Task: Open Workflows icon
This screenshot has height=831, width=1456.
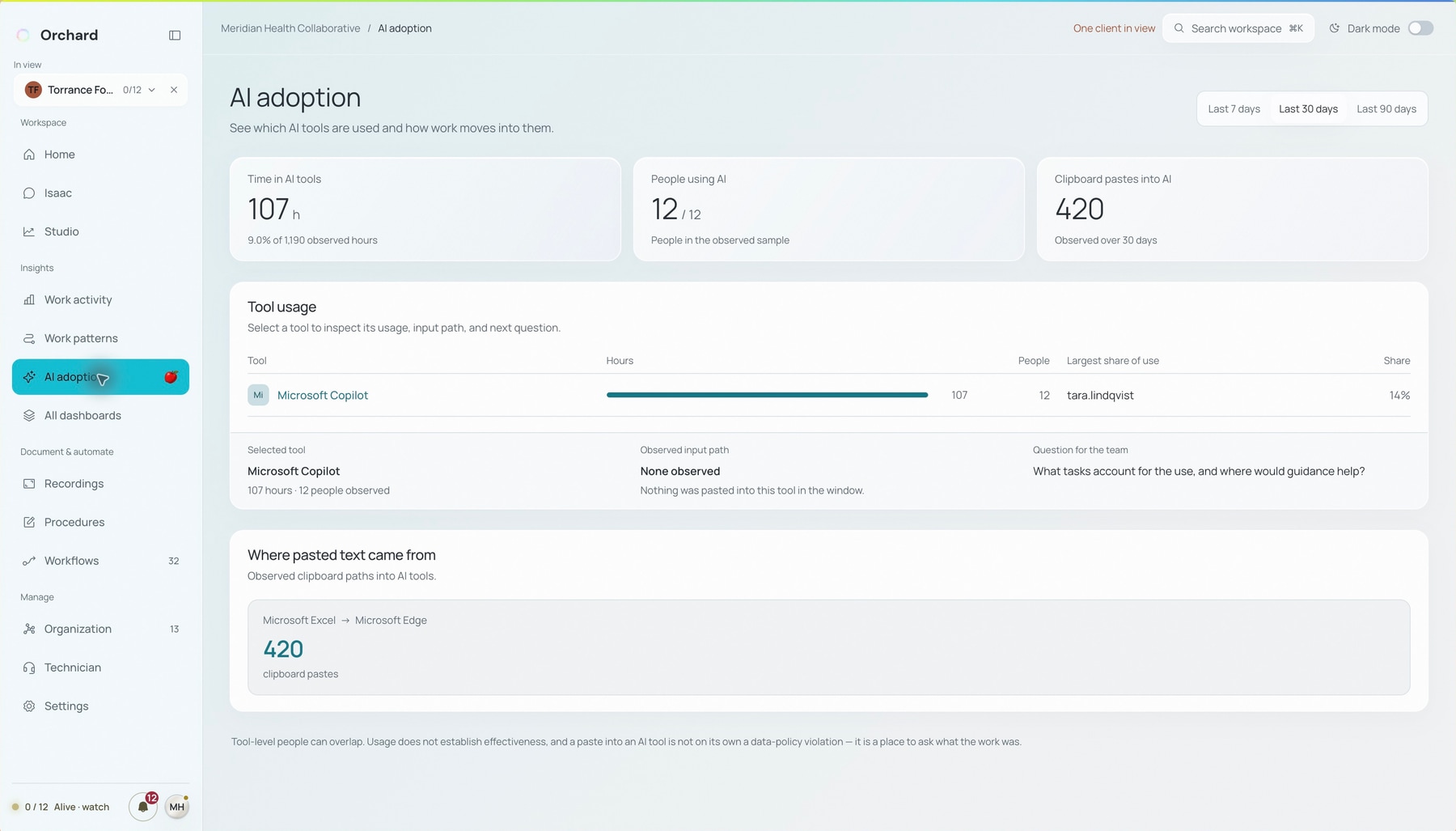Action: point(29,561)
